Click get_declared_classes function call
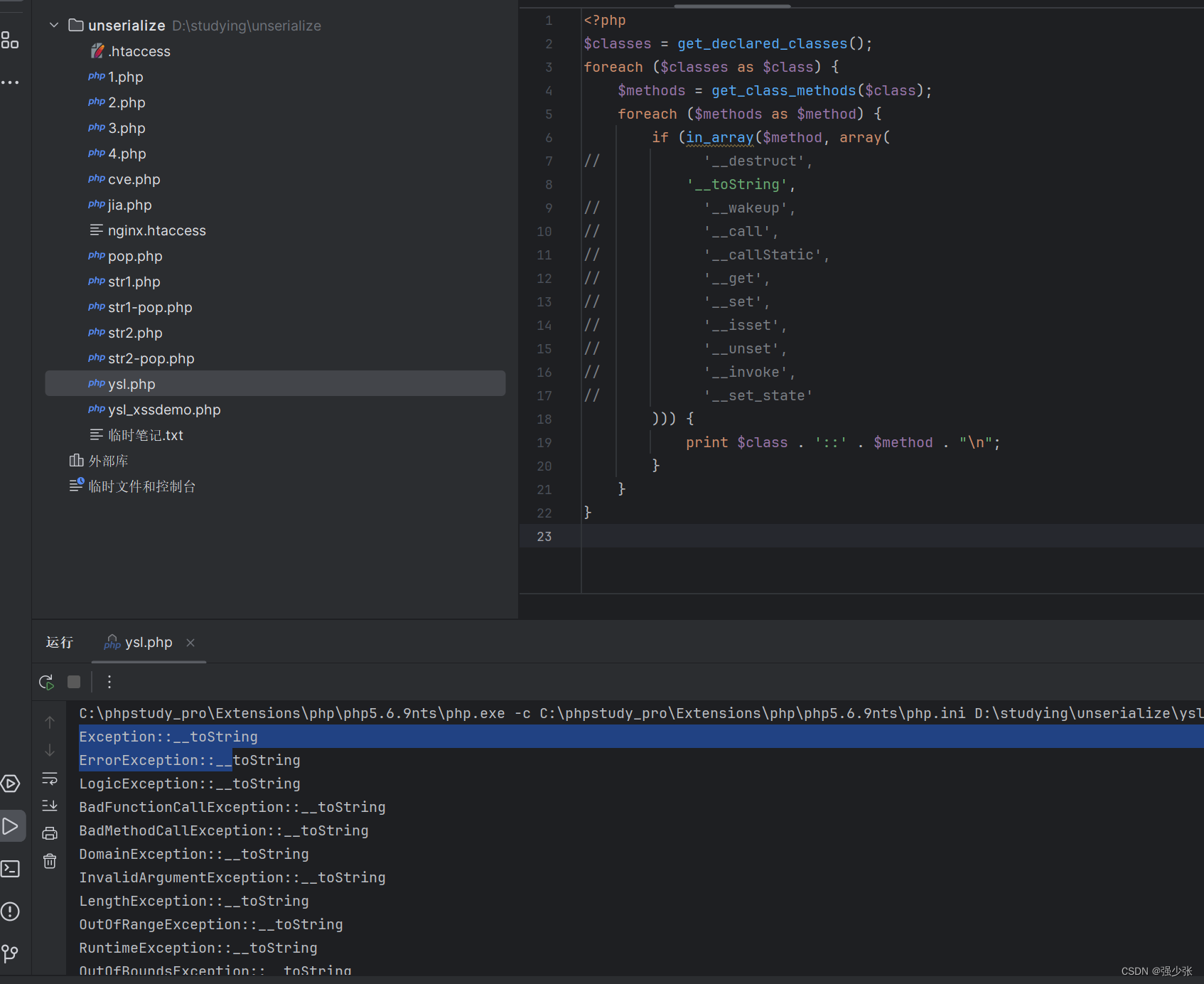1204x984 pixels. (763, 44)
